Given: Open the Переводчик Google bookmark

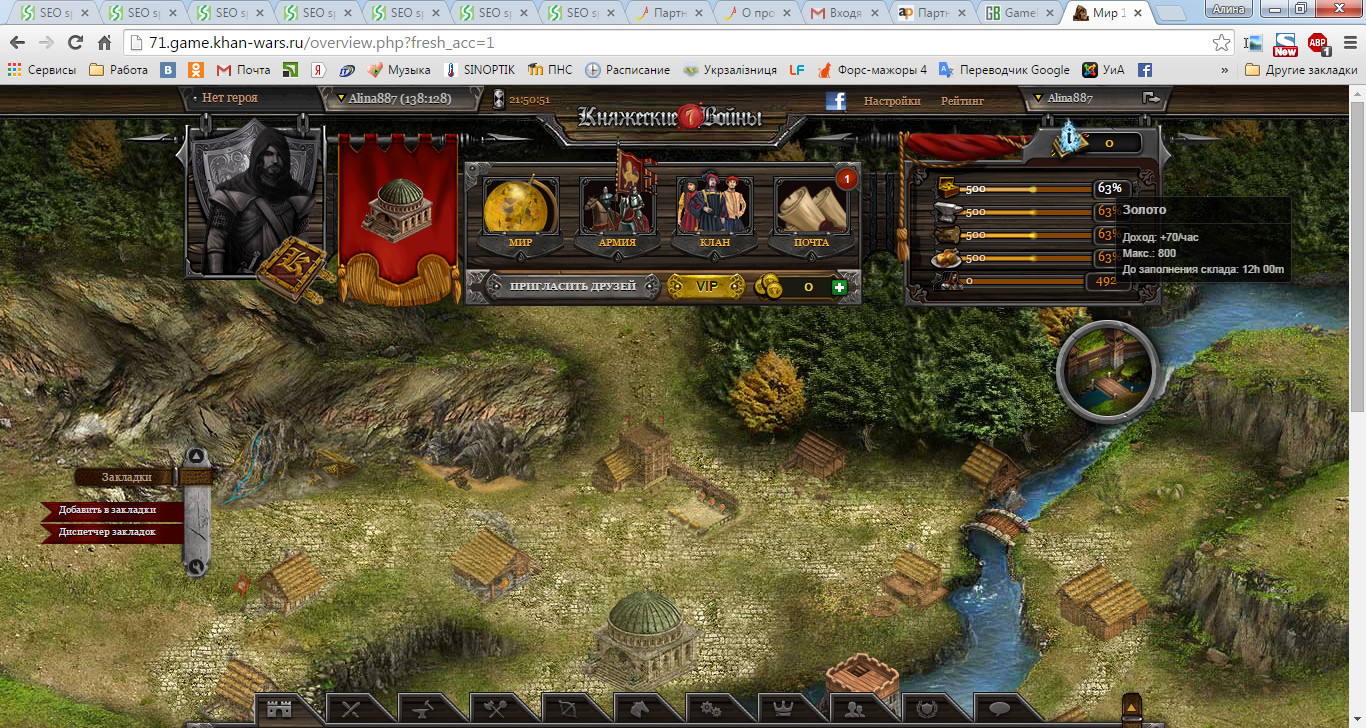Looking at the screenshot, I should 1004,70.
